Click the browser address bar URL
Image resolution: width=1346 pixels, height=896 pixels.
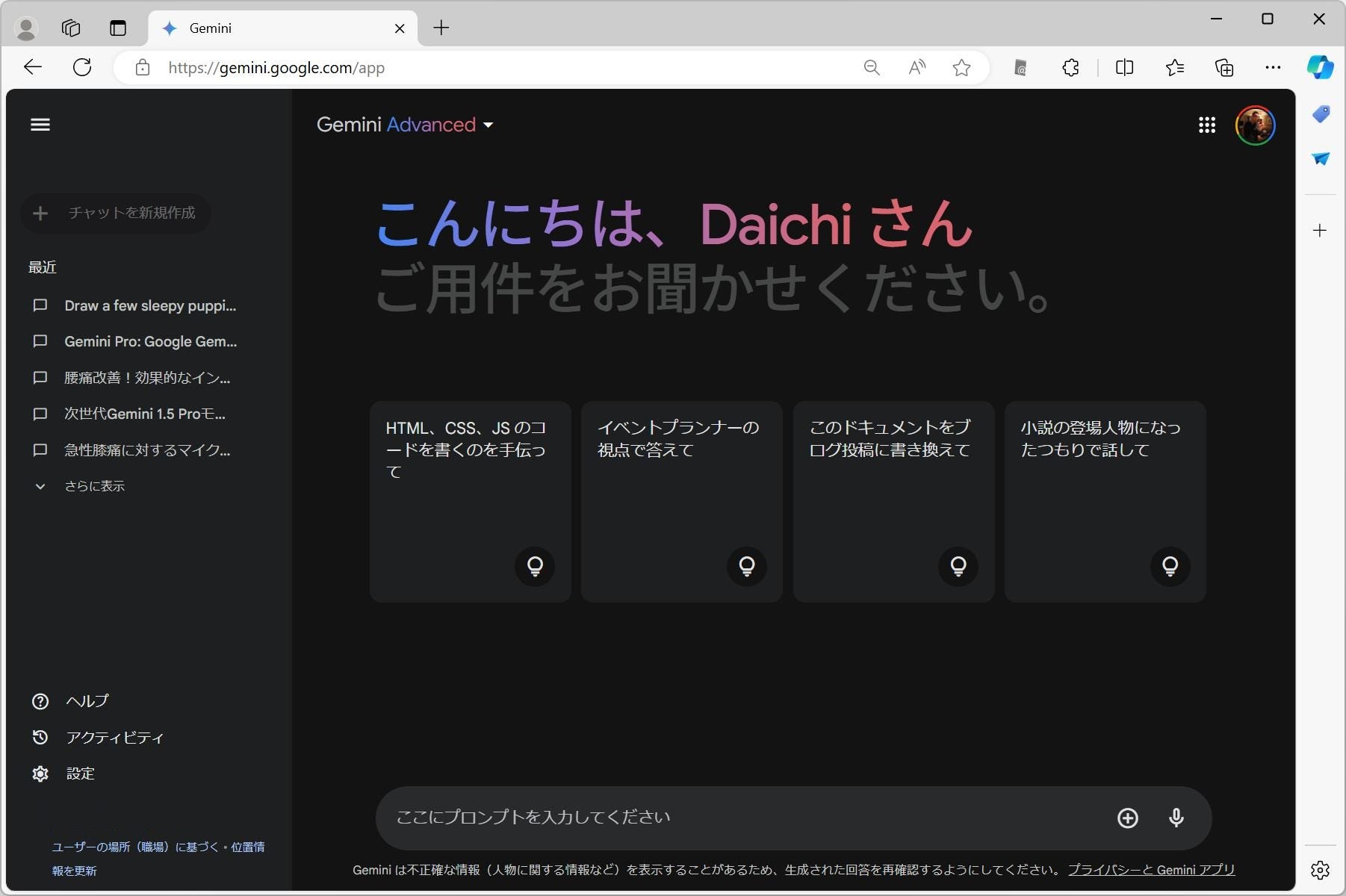(x=276, y=68)
